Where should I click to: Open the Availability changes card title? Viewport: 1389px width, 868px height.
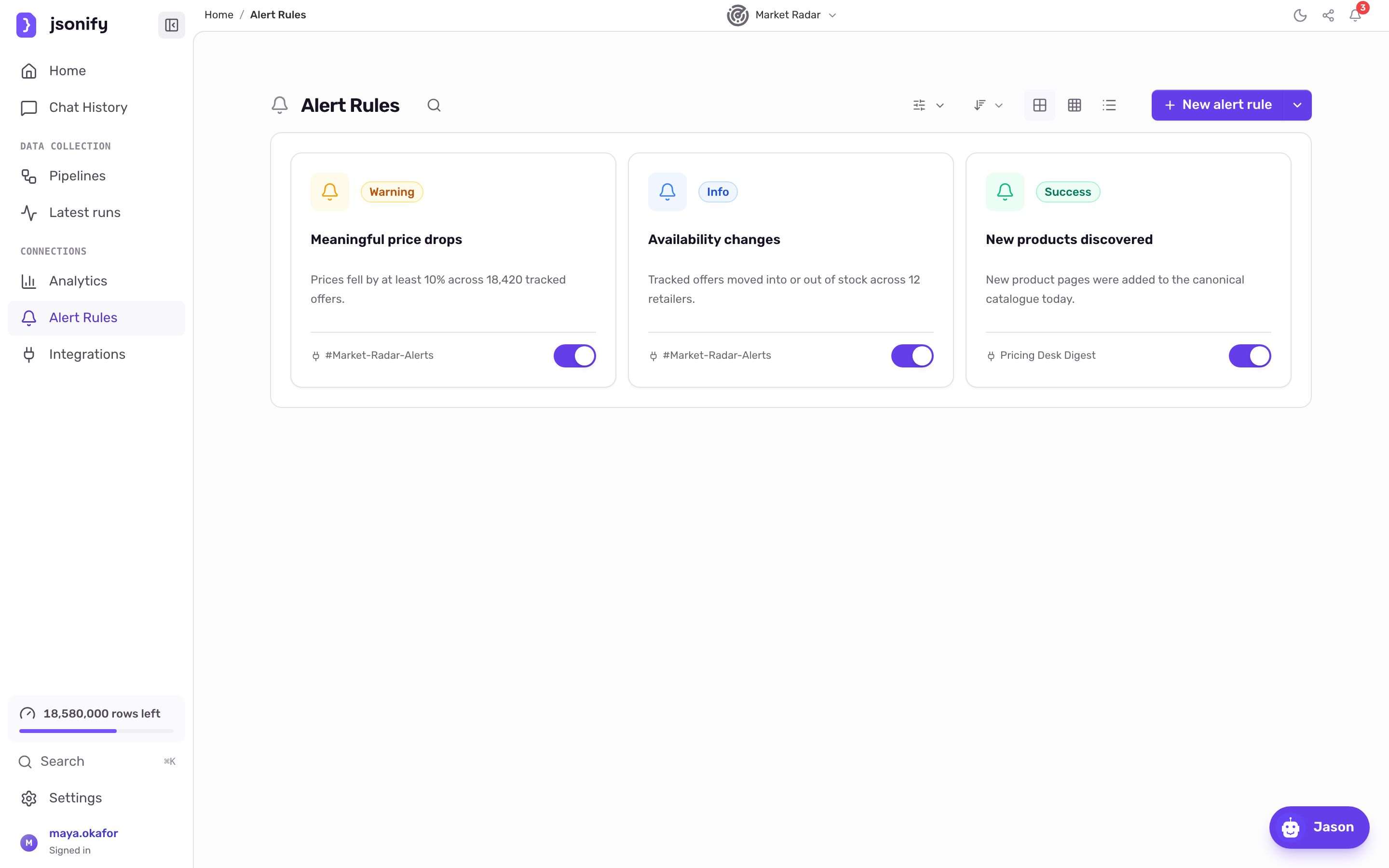[x=714, y=239]
